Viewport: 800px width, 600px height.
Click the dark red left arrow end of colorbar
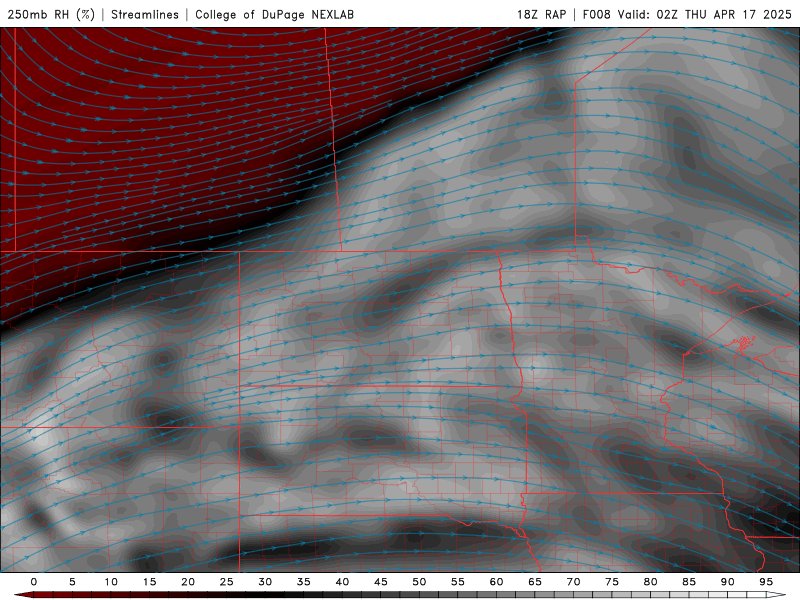(23, 595)
